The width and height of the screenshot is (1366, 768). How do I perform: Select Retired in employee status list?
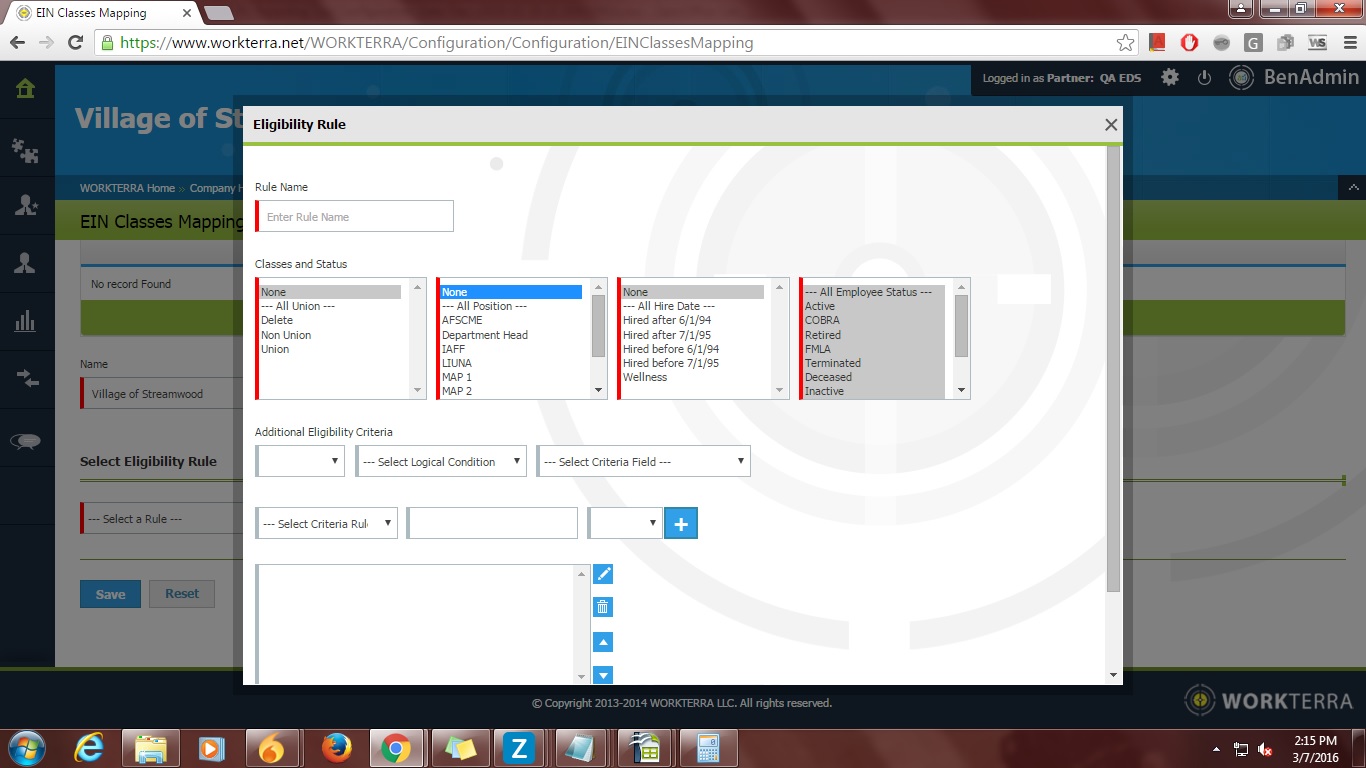tap(823, 335)
